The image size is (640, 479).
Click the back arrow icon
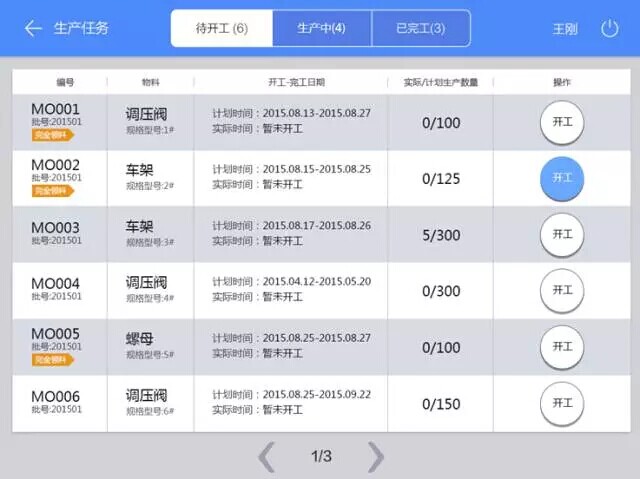(x=33, y=29)
